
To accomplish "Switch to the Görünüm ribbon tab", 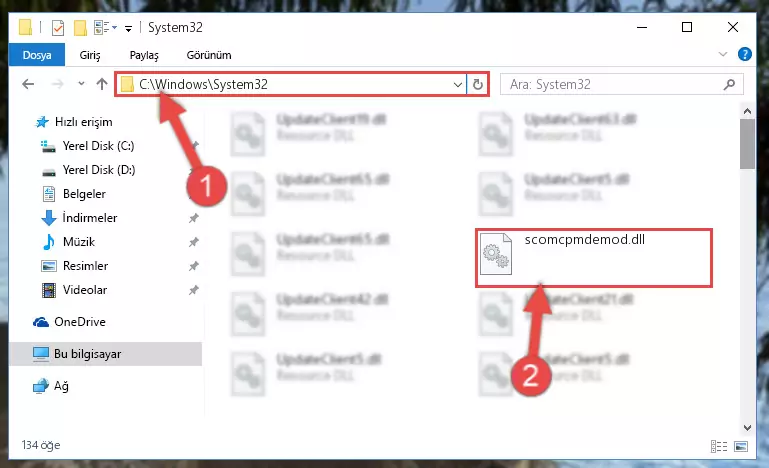I will pos(209,55).
